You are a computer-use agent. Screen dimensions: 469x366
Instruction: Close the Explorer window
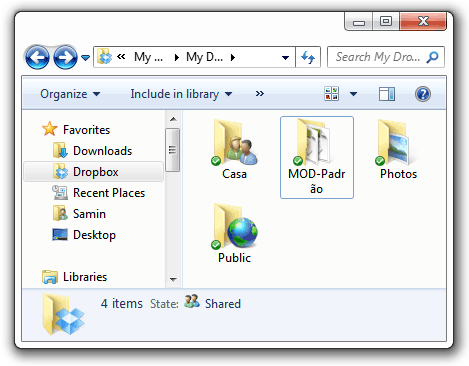pyautogui.click(x=423, y=21)
